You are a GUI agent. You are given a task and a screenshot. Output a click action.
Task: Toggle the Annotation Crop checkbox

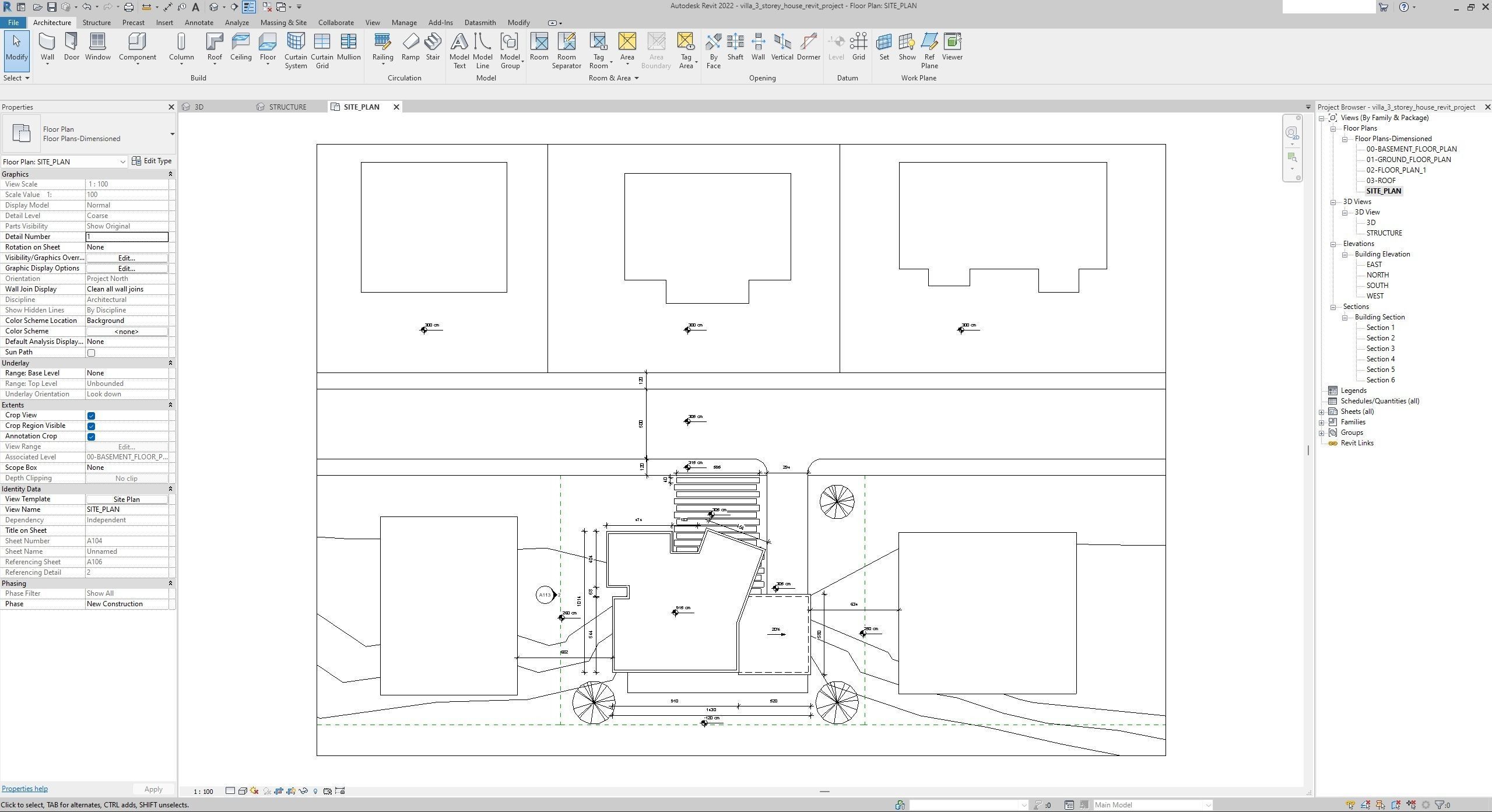click(91, 437)
